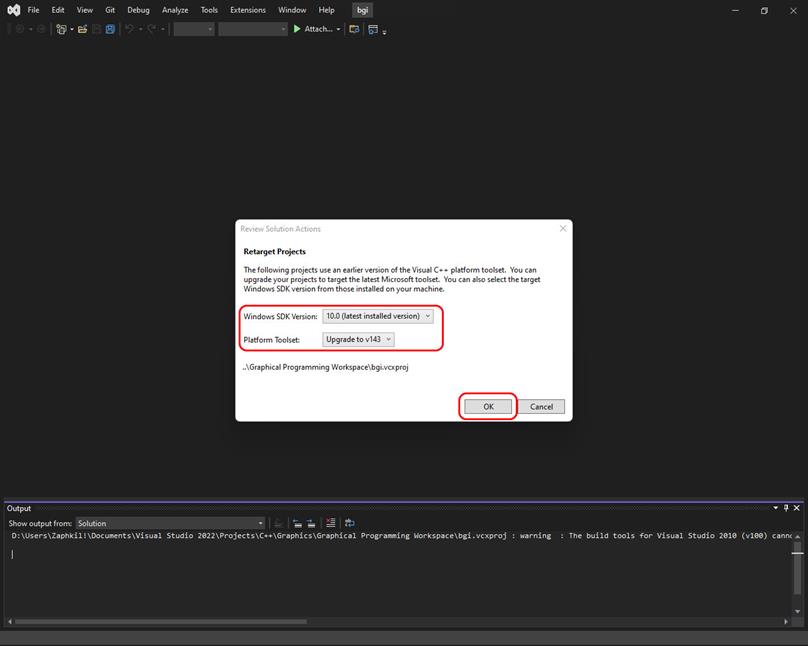Open the solution platforms dropdown

click(x=252, y=29)
